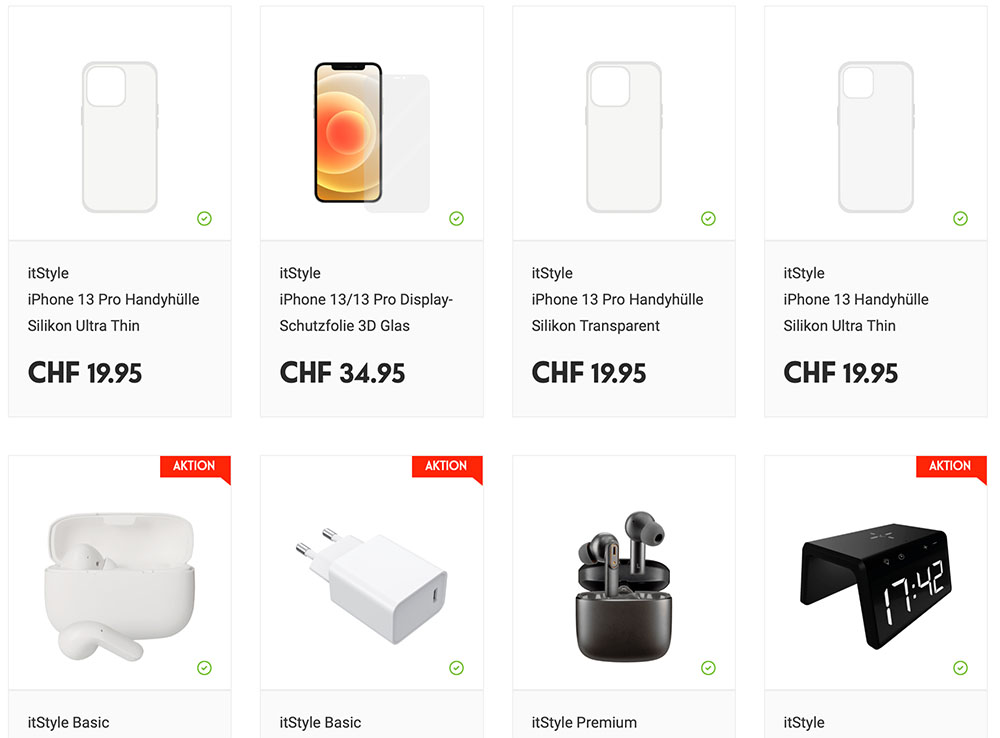Open iPhone 13 Pro Handyhülle Silikon Transparent
Image resolution: width=1000 pixels, height=738 pixels.
pos(617,313)
